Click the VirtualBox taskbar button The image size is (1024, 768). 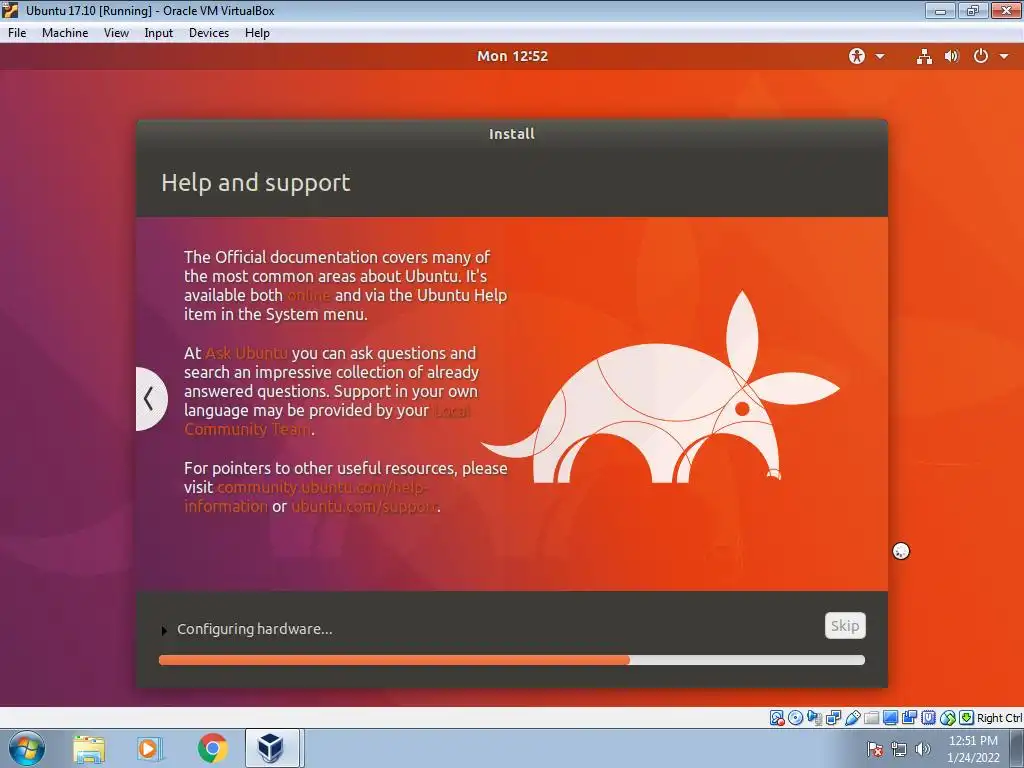[272, 748]
